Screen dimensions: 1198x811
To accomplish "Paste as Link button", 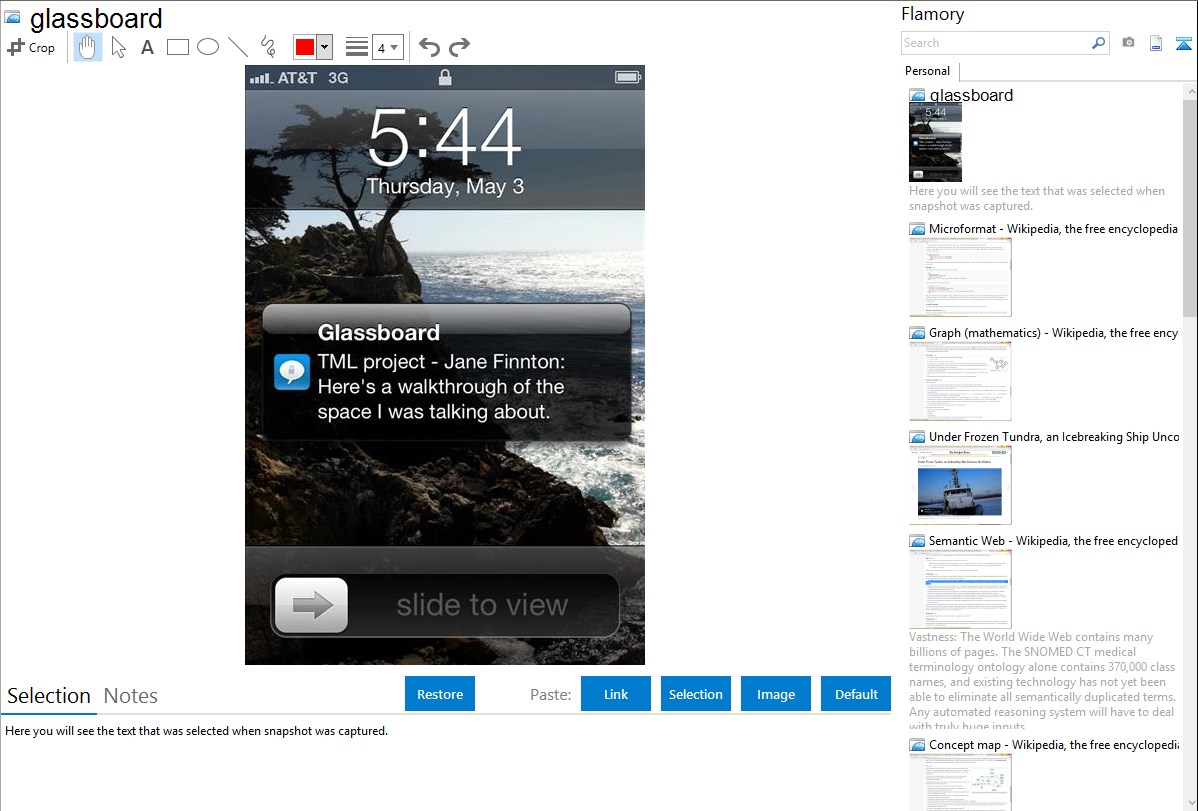I will click(616, 694).
